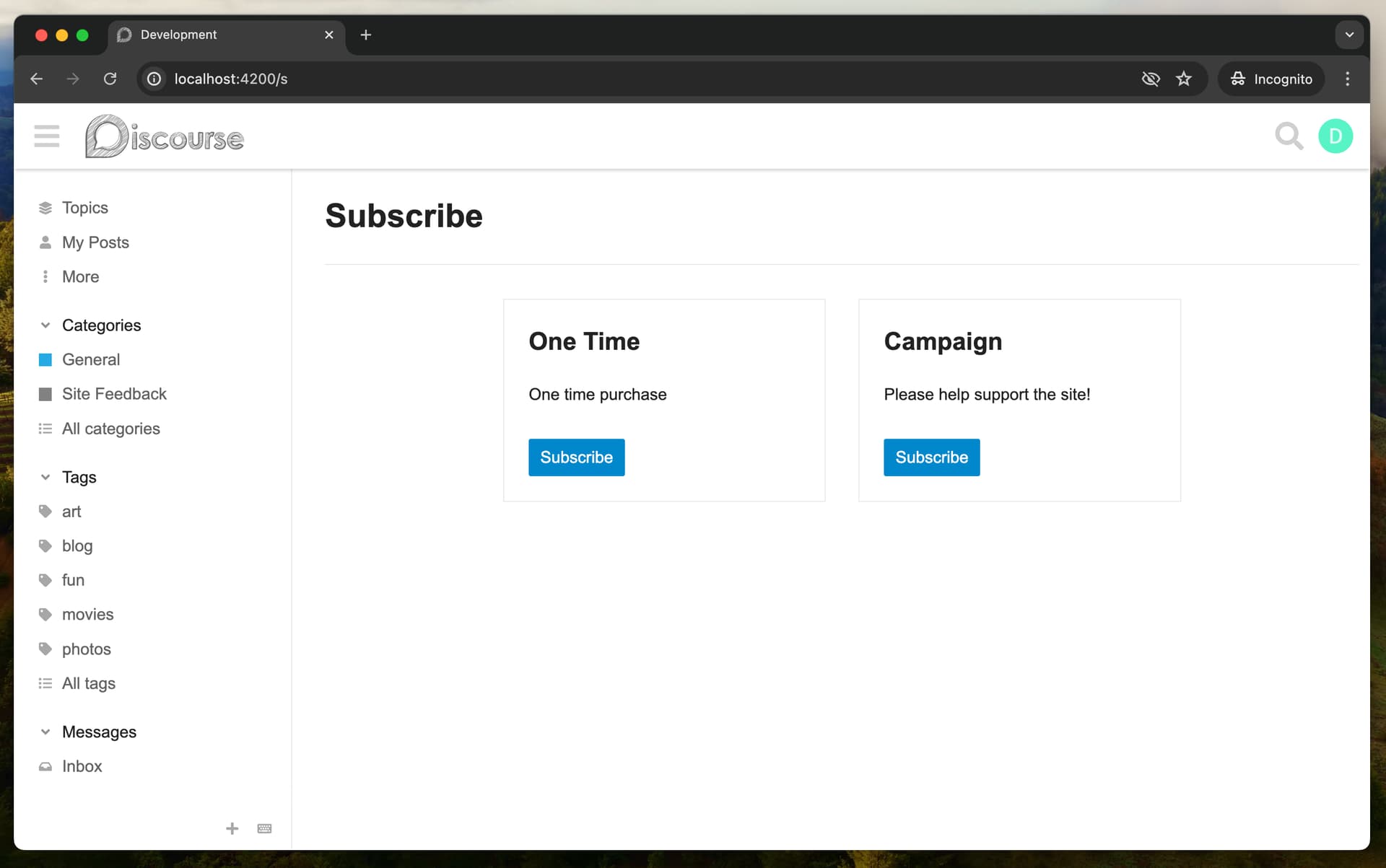Open the search magnifier icon
This screenshot has height=868, width=1386.
(1289, 136)
